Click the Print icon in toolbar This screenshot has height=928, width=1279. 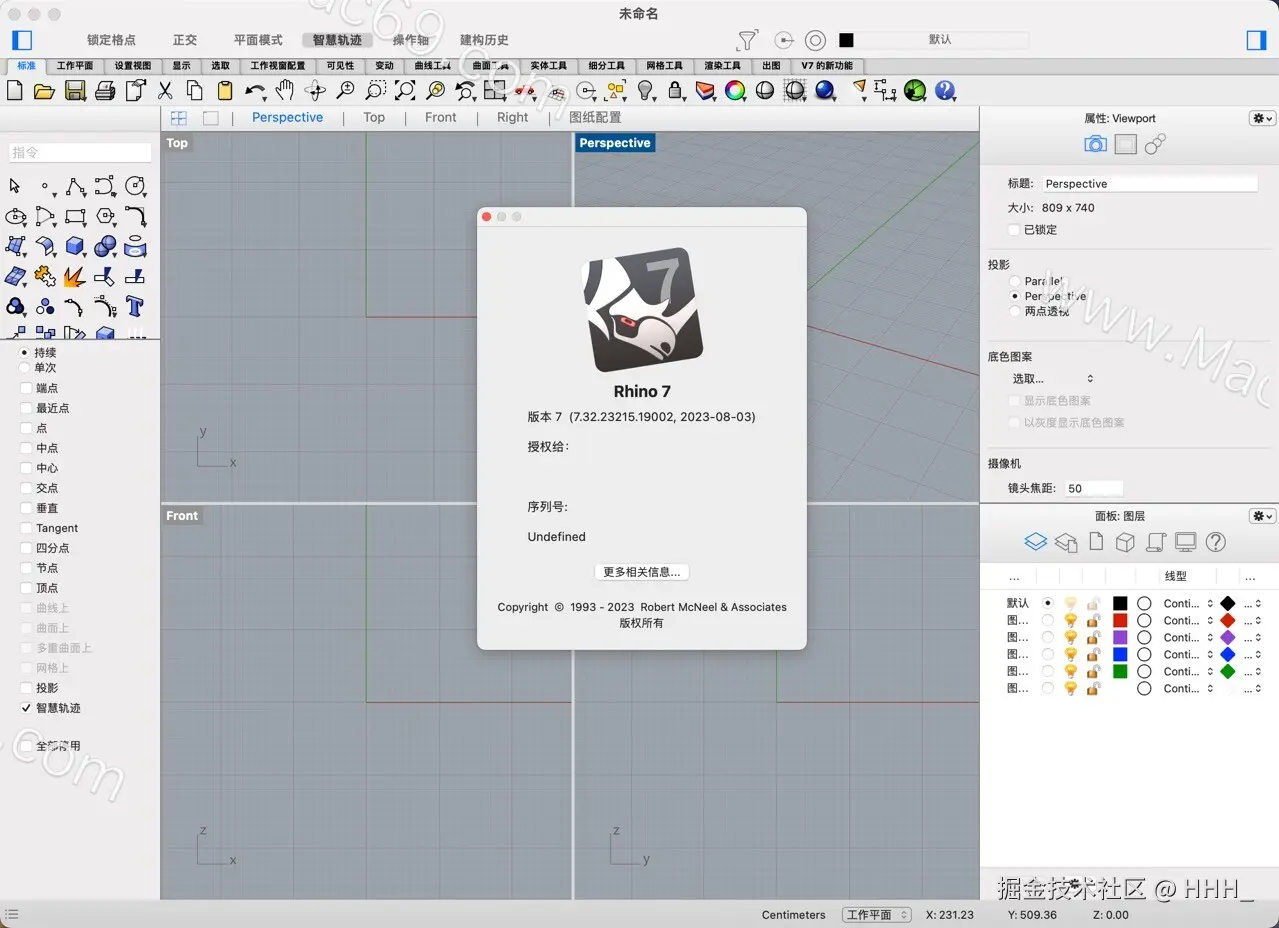tap(105, 91)
